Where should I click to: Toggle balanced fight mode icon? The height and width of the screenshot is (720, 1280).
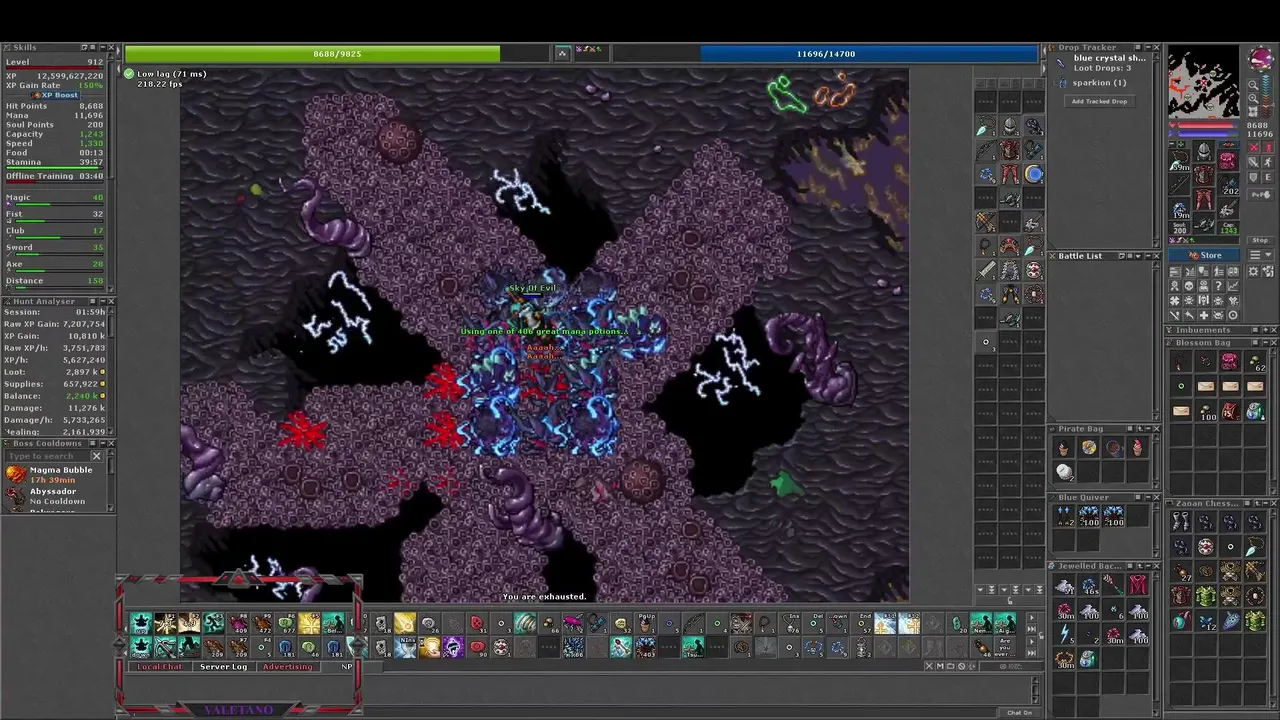(1253, 162)
